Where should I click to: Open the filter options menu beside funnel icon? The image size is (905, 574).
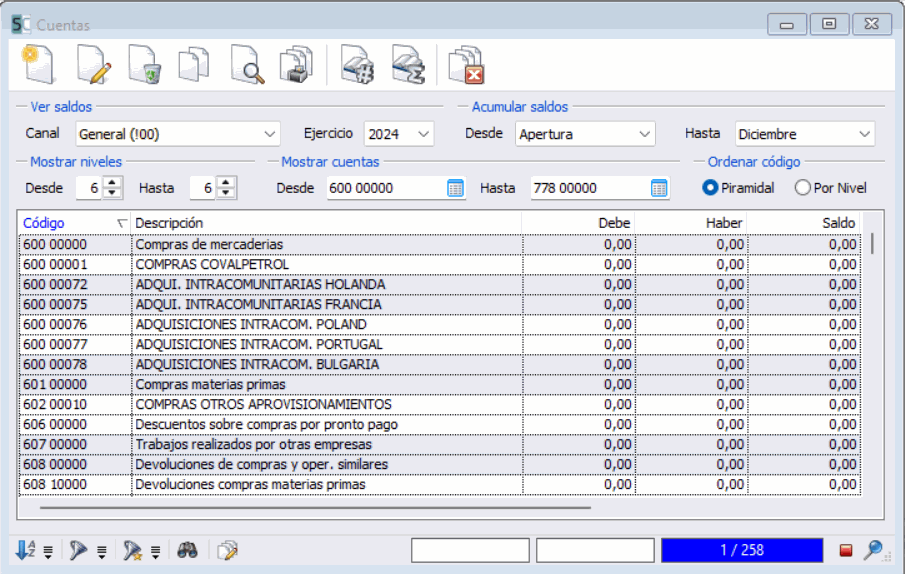(x=102, y=552)
